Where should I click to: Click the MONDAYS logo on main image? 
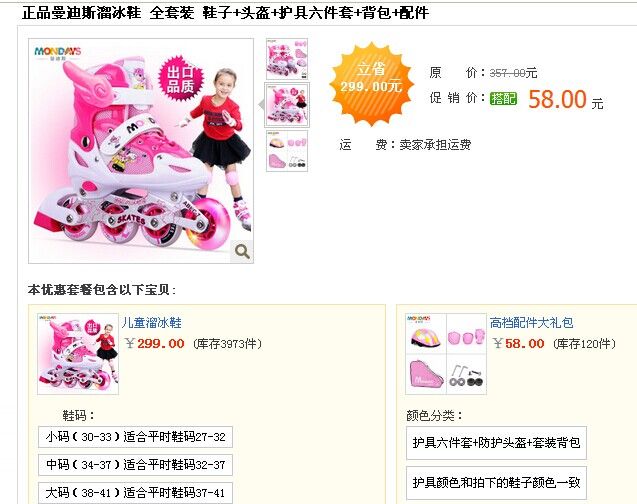[x=58, y=52]
